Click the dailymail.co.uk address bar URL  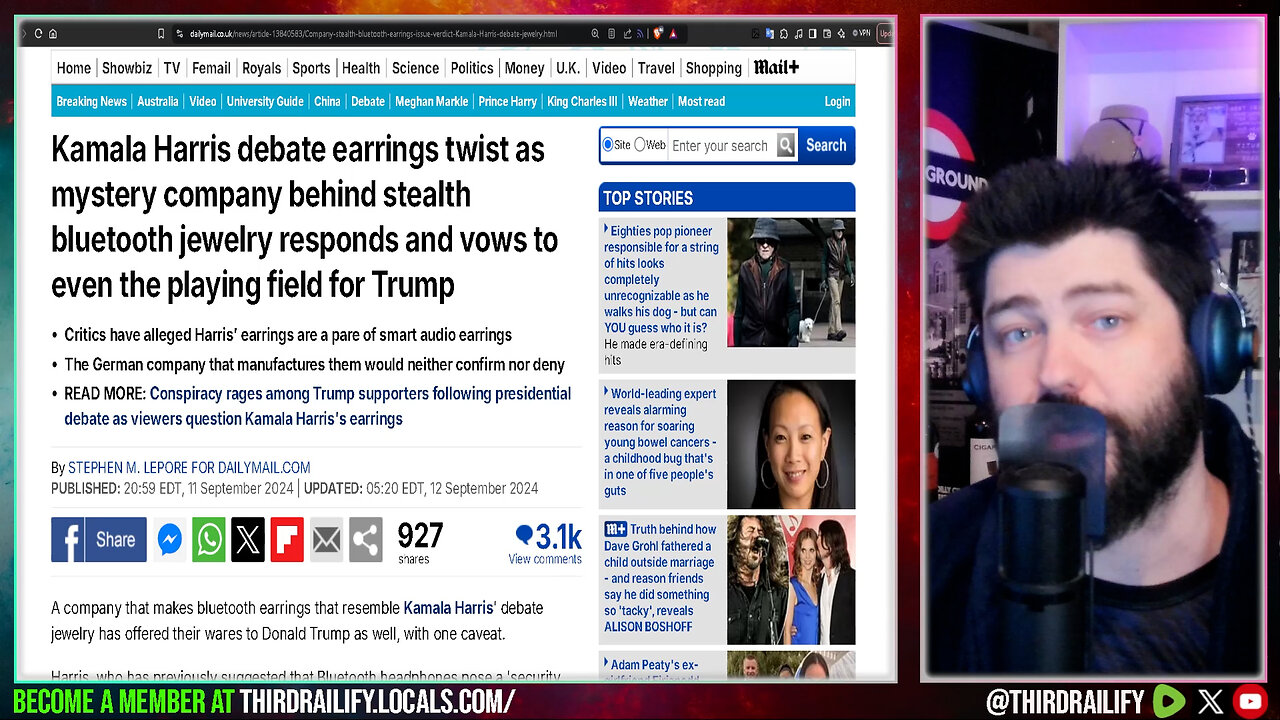[x=373, y=34]
